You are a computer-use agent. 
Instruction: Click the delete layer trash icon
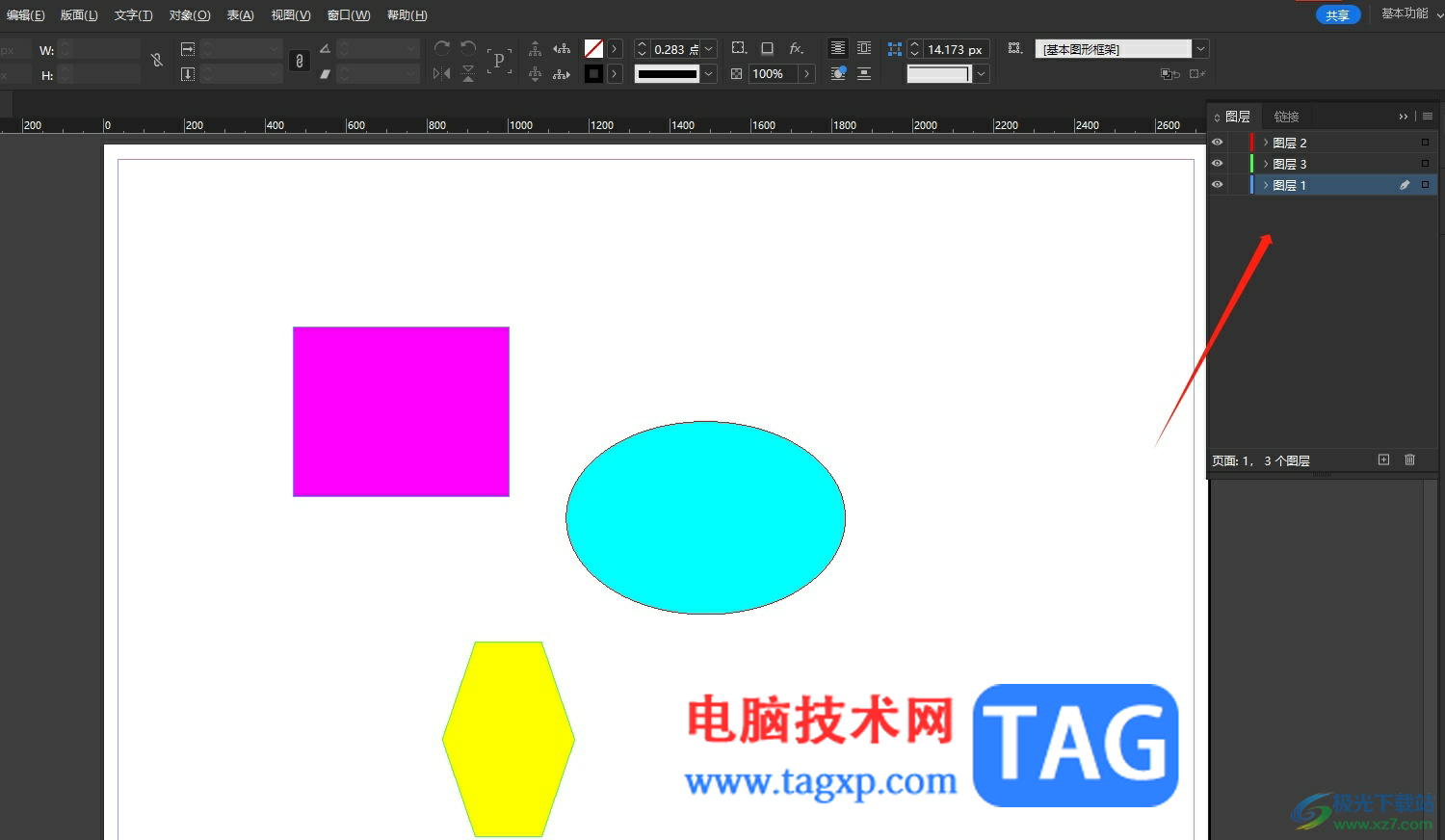(1409, 459)
